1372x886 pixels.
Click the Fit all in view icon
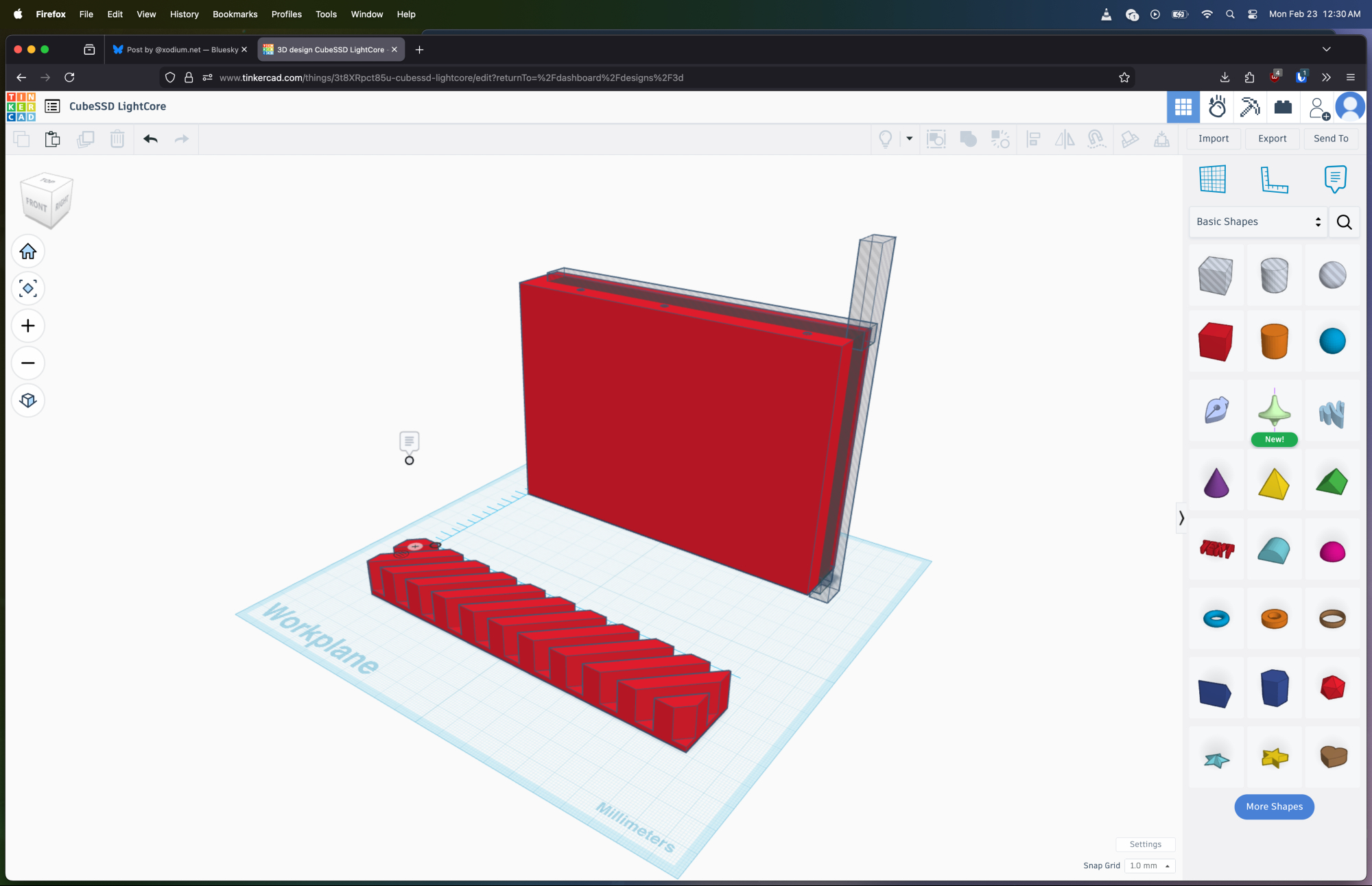[28, 289]
